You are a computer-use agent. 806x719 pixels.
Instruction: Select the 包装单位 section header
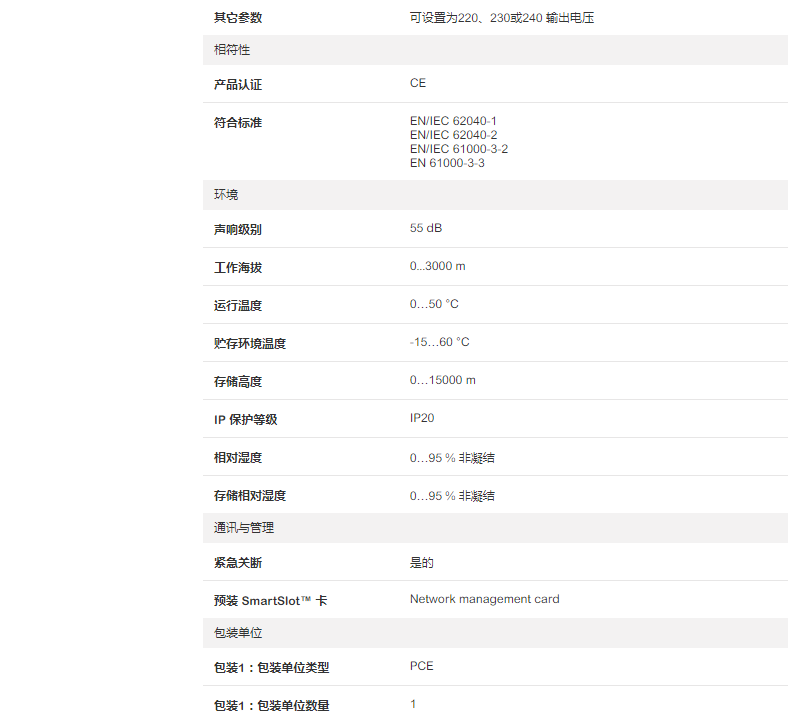pyautogui.click(x=238, y=633)
